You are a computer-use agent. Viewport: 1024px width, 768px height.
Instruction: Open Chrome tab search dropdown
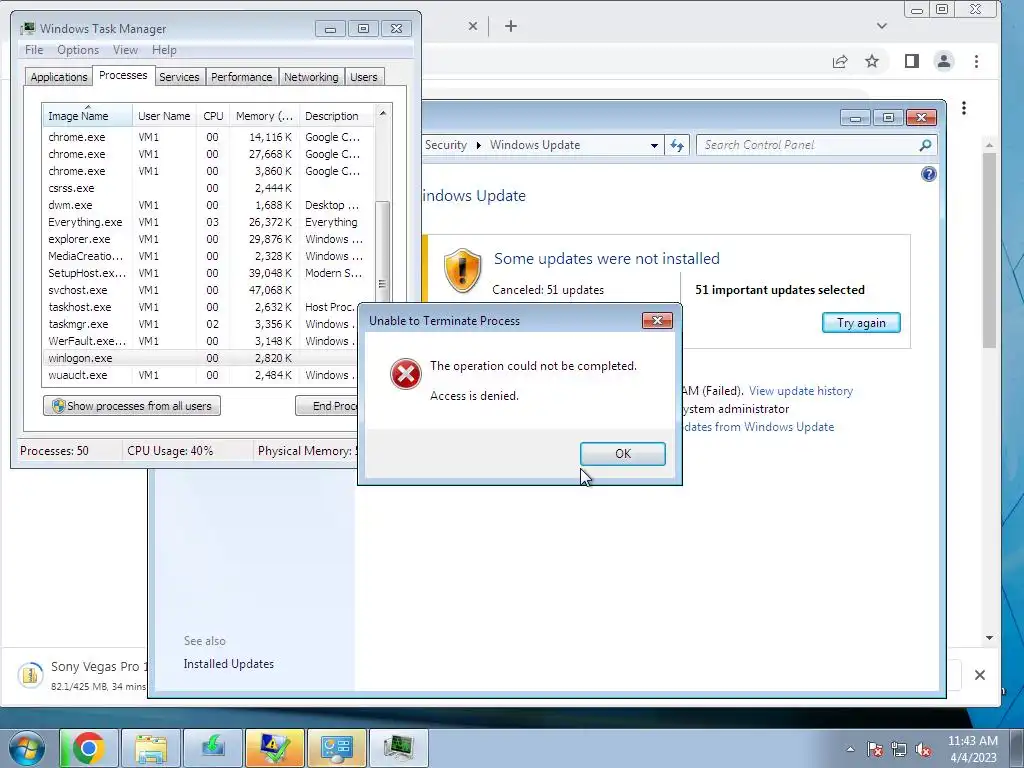click(882, 26)
